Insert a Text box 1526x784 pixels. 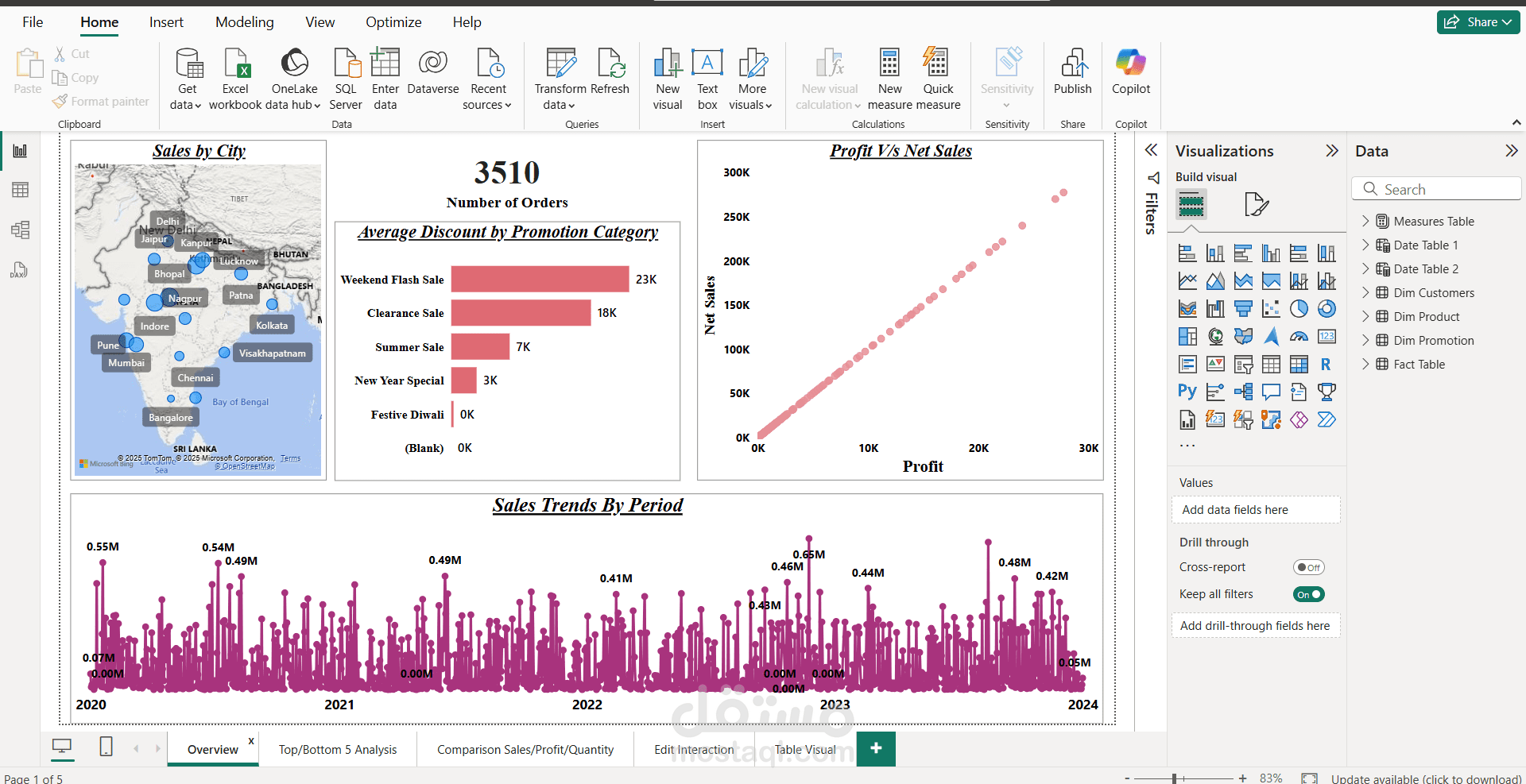pyautogui.click(x=707, y=79)
